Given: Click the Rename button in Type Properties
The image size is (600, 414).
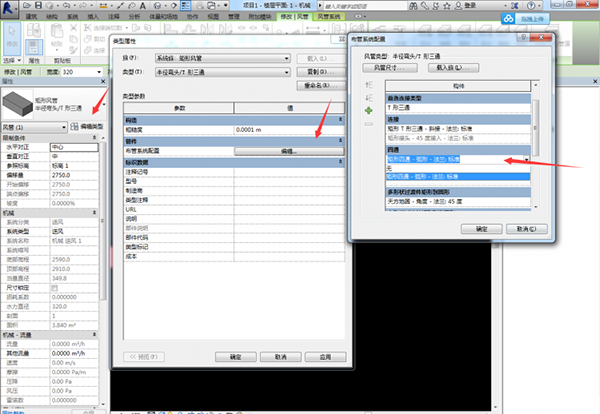Looking at the screenshot, I should [x=321, y=85].
